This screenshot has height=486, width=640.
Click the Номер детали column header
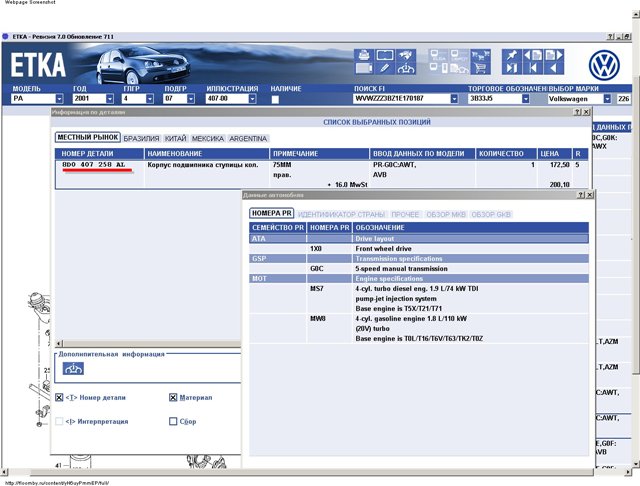coord(100,154)
